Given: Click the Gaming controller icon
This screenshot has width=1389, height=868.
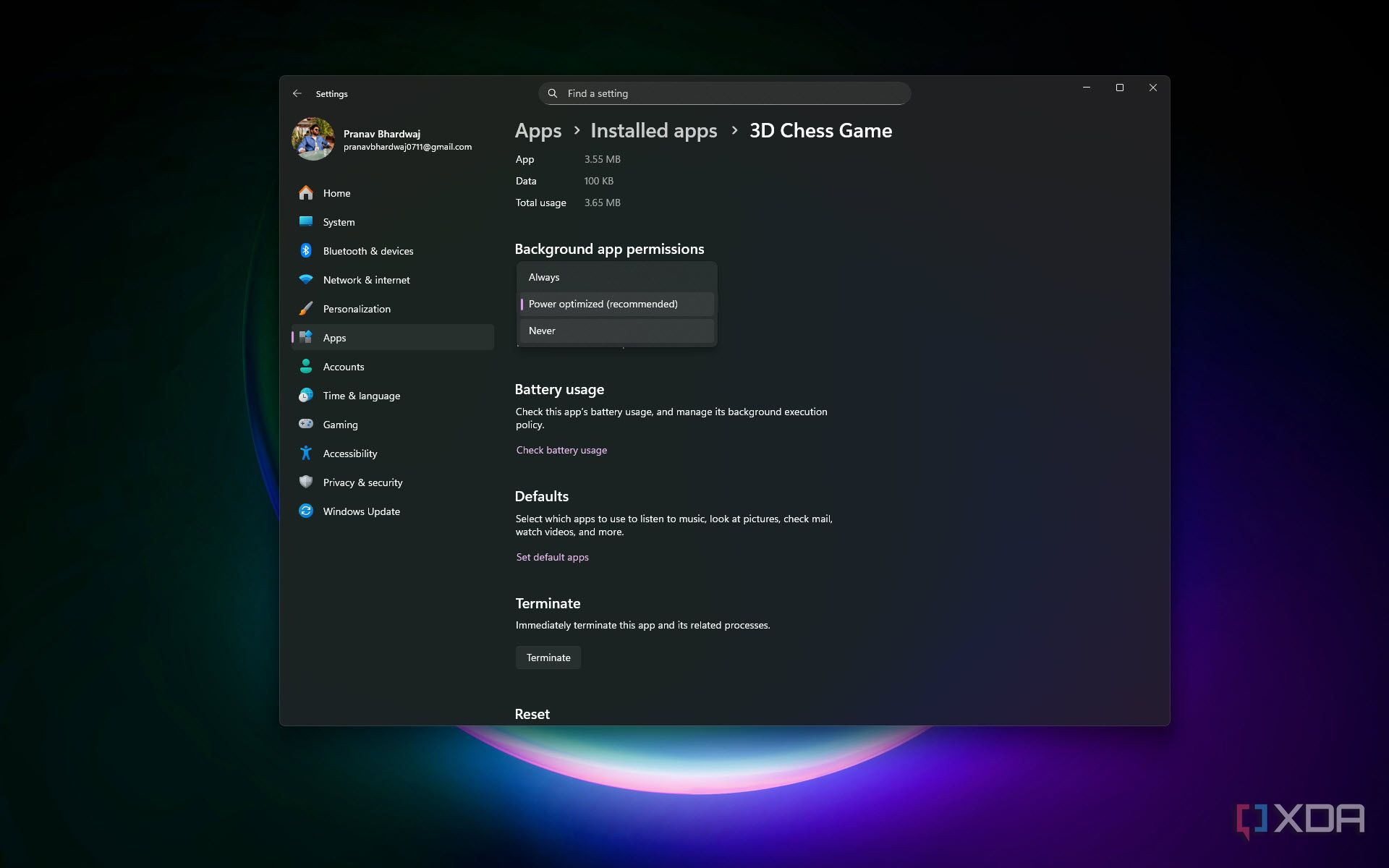Looking at the screenshot, I should point(306,424).
